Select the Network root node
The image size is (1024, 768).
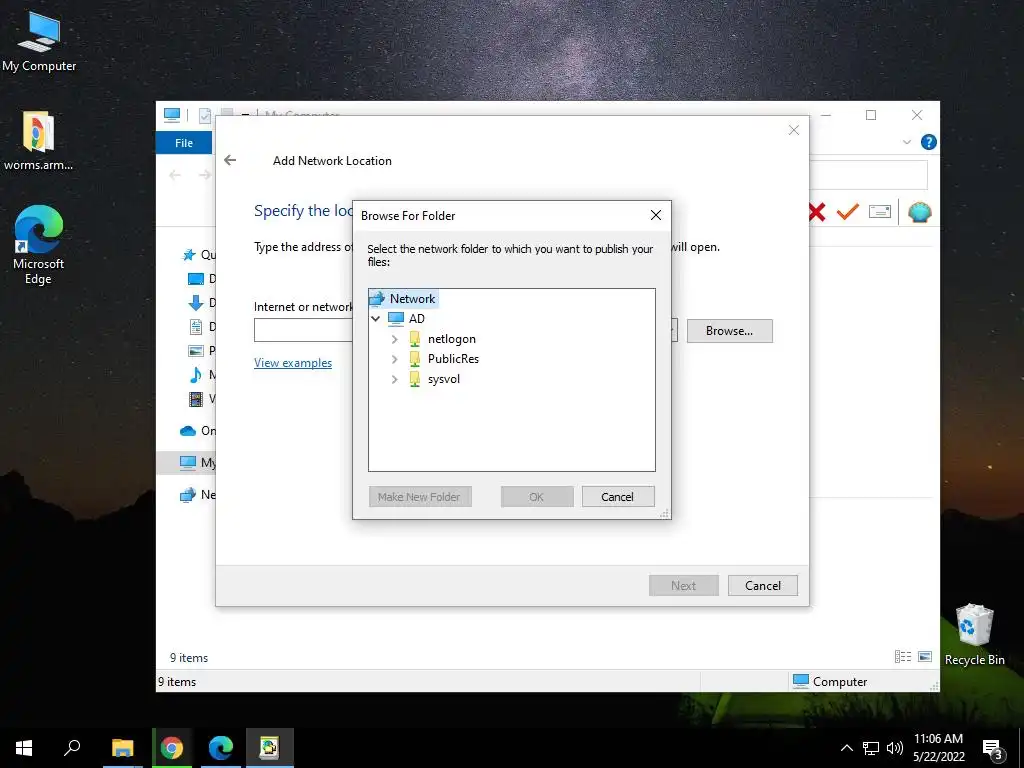click(x=412, y=298)
